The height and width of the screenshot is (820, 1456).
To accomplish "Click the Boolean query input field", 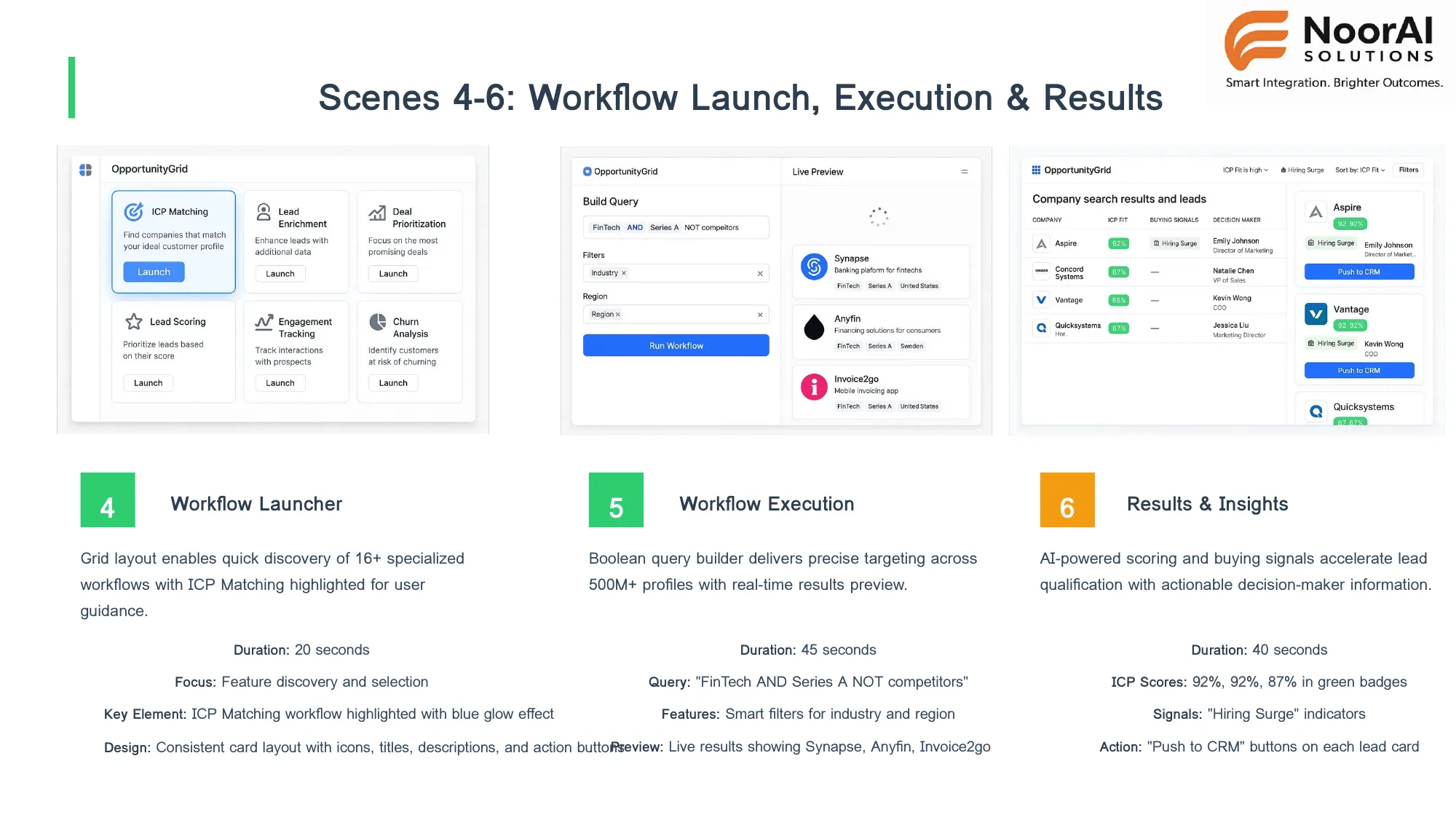I will [x=676, y=228].
